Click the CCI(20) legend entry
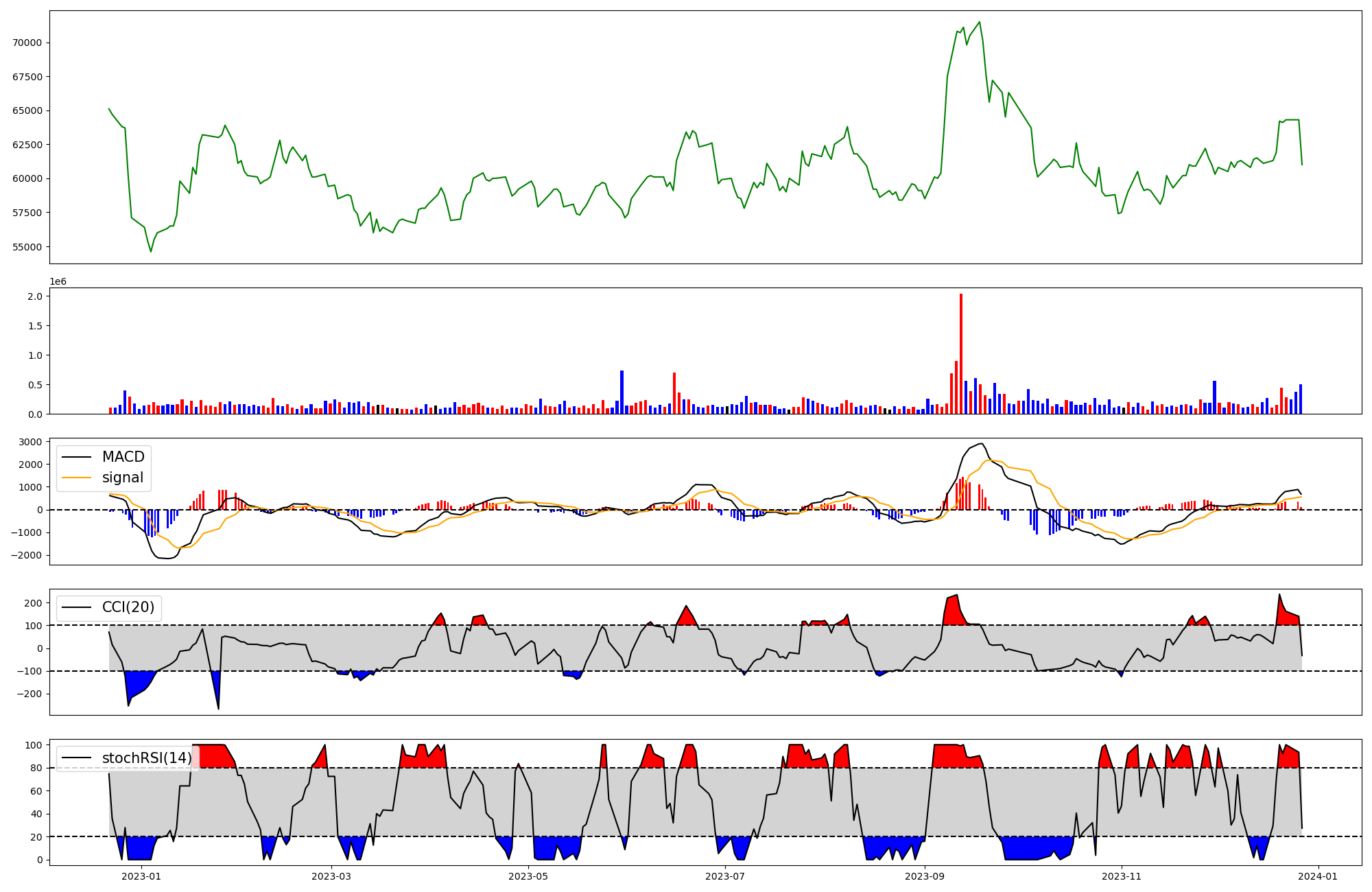 pos(128,607)
